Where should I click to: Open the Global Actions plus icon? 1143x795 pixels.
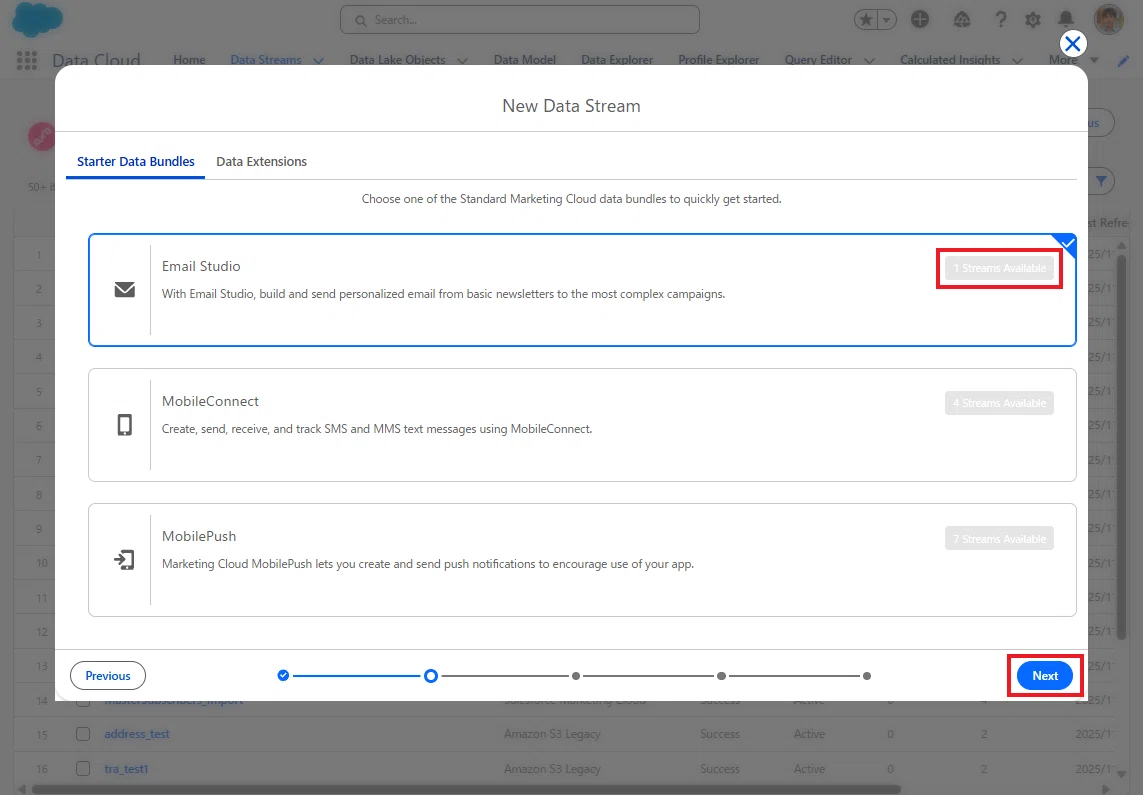[920, 20]
